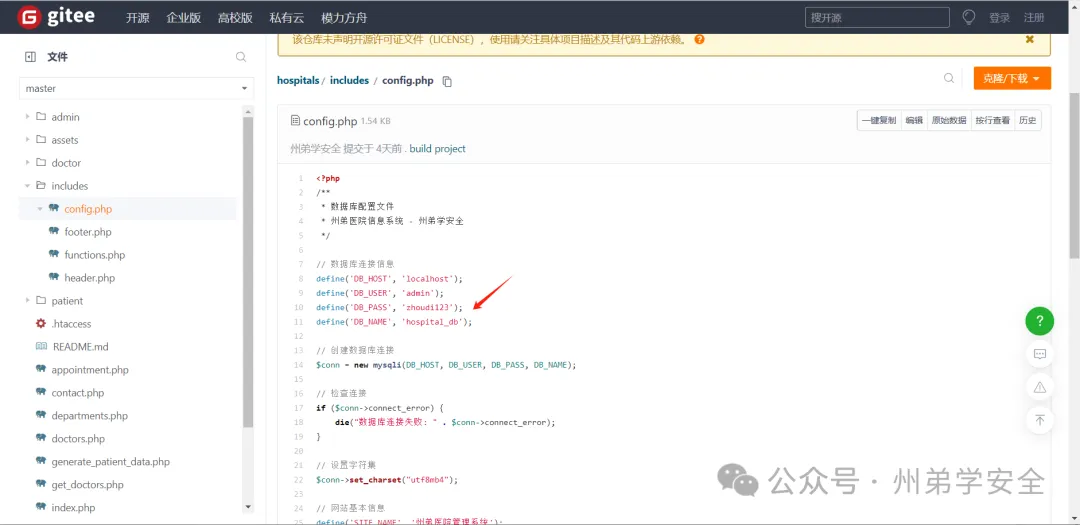Open generate_patient_data.php in the tree
The image size is (1080, 525).
pyautogui.click(x=111, y=462)
